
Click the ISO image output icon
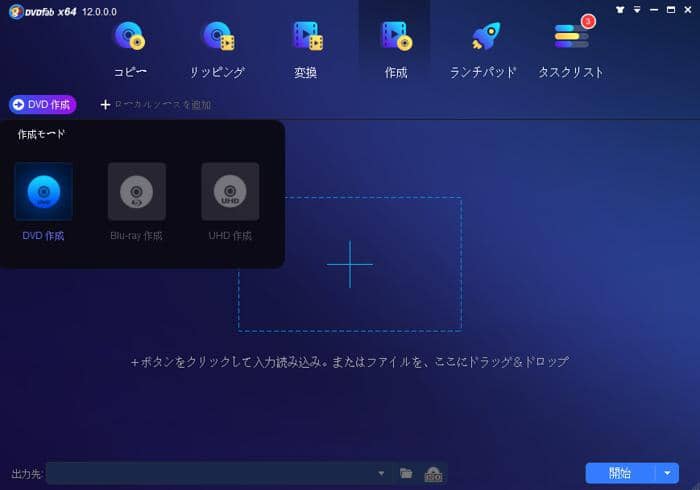click(x=433, y=473)
